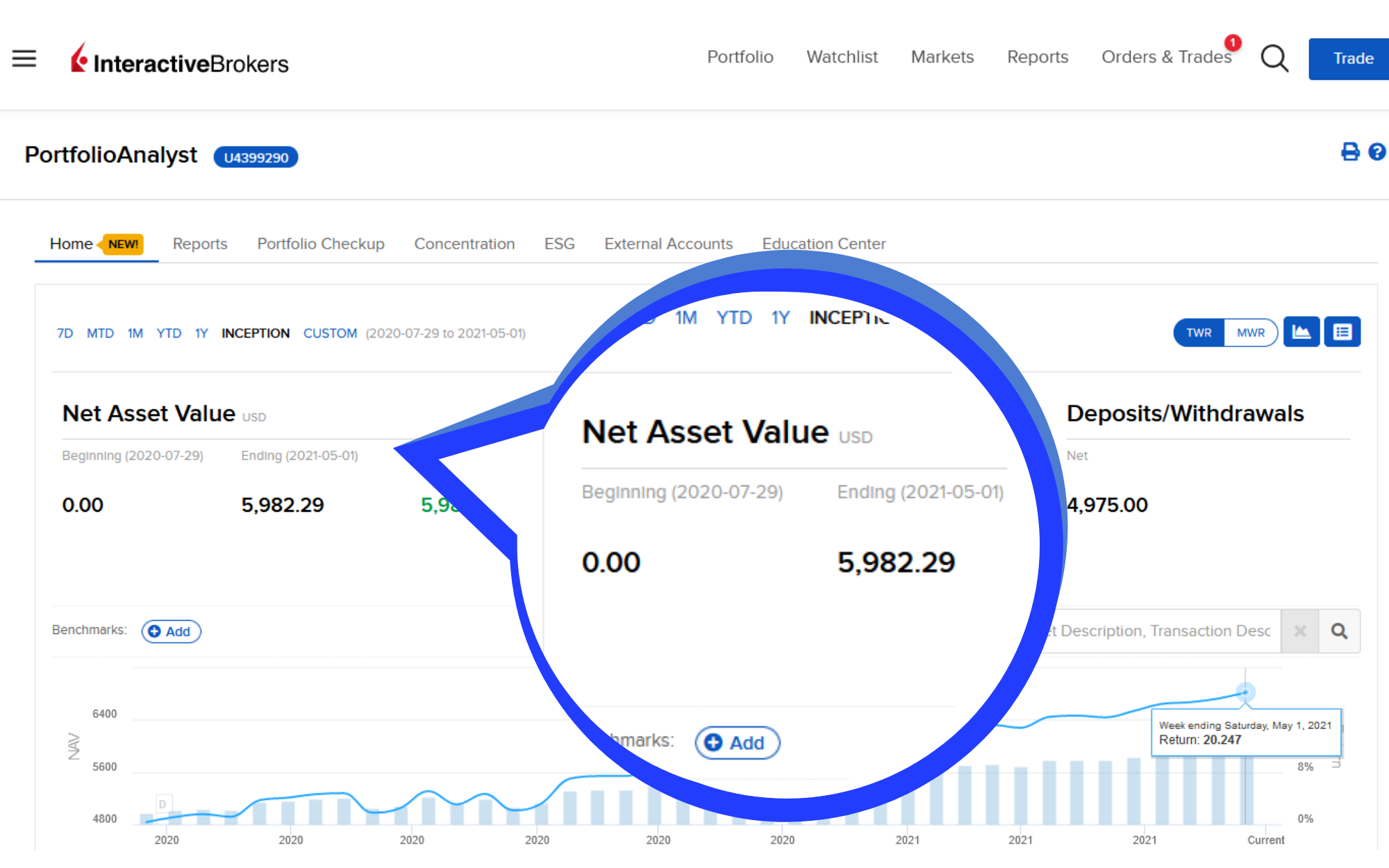1389x868 pixels.
Task: Open the Reports top navigation menu
Action: point(1038,57)
